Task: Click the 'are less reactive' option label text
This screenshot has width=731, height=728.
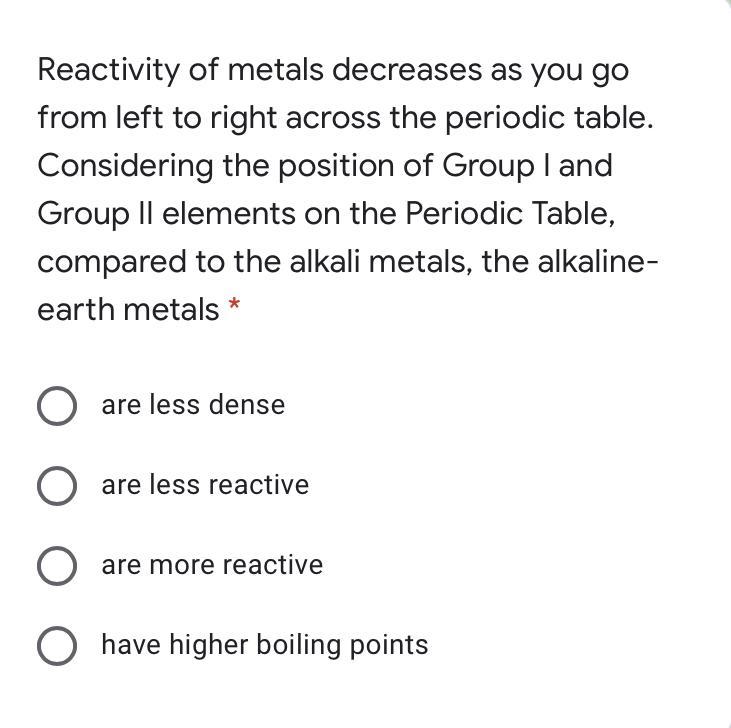Action: point(205,484)
